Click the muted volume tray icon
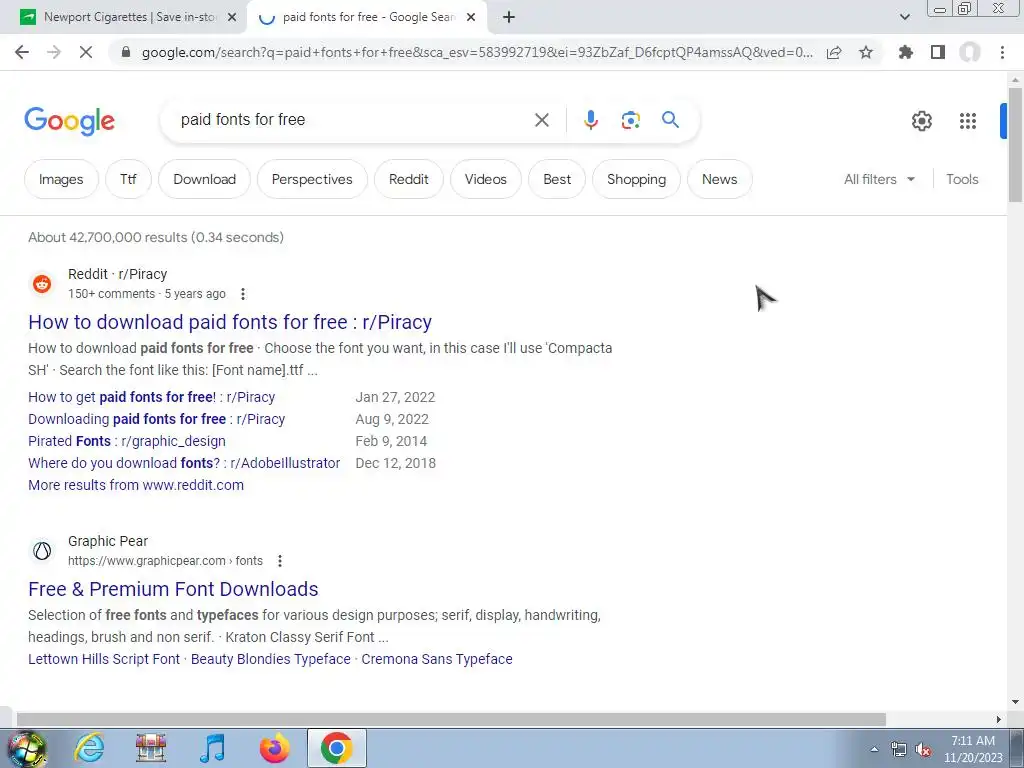 tap(923, 750)
